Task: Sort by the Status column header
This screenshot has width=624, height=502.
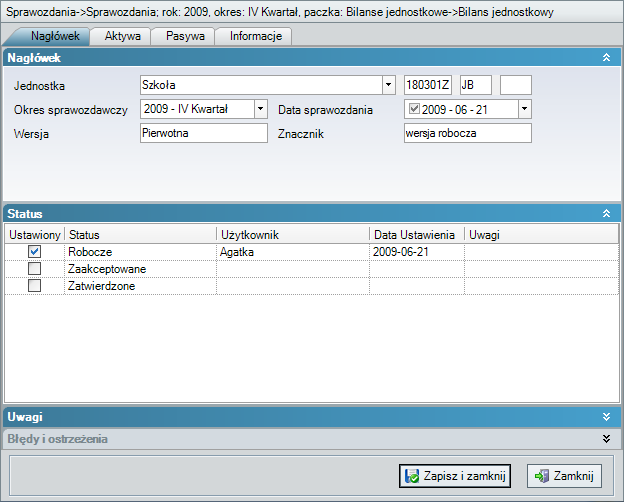Action: (140, 235)
